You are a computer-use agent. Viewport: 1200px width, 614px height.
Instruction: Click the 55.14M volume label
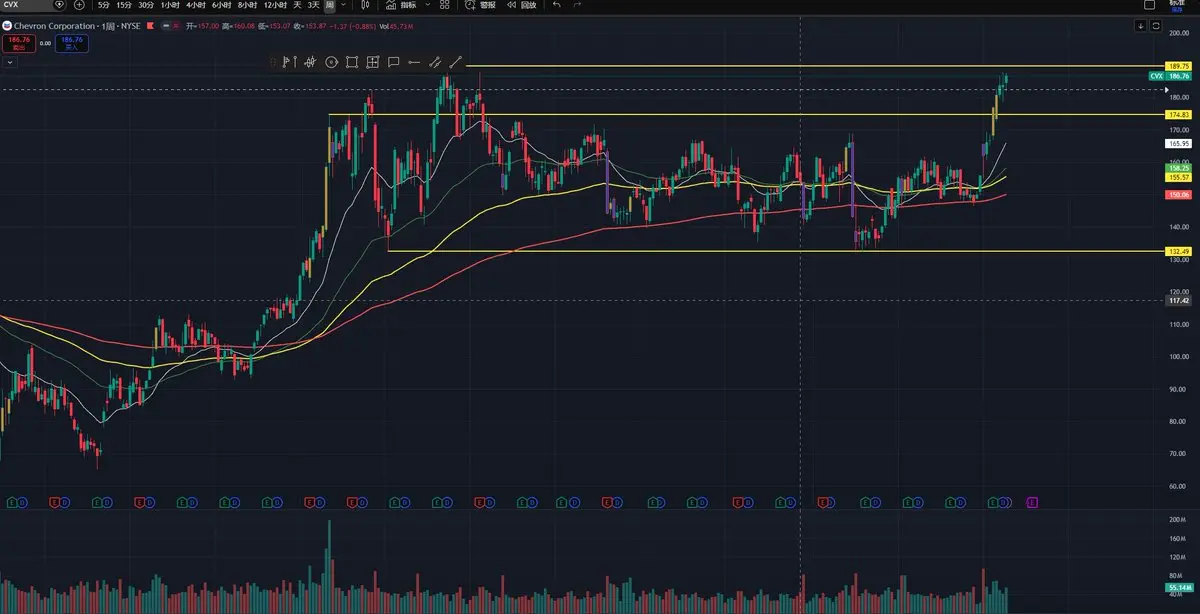1177,587
